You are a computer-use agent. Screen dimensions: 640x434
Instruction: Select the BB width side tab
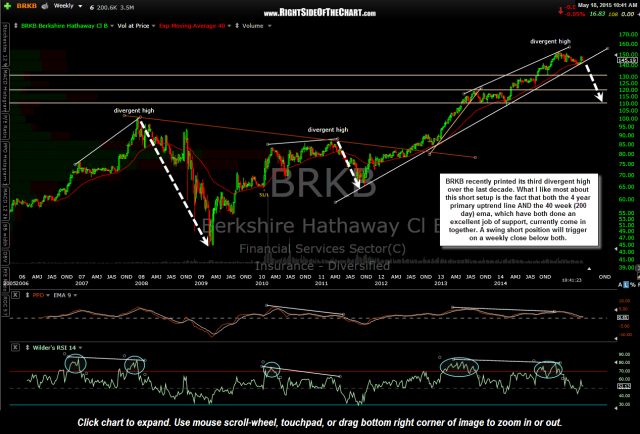5,235
